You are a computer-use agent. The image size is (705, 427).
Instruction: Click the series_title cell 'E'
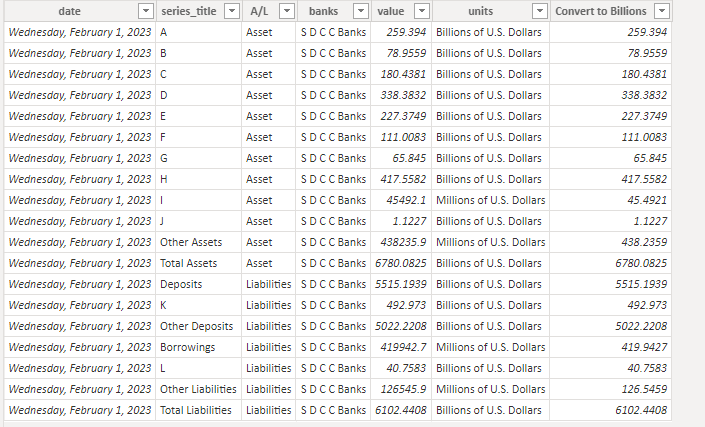199,116
